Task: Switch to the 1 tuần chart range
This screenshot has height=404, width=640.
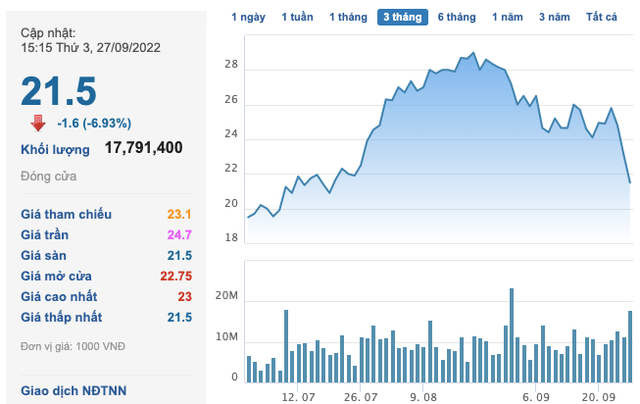Action: click(x=297, y=17)
